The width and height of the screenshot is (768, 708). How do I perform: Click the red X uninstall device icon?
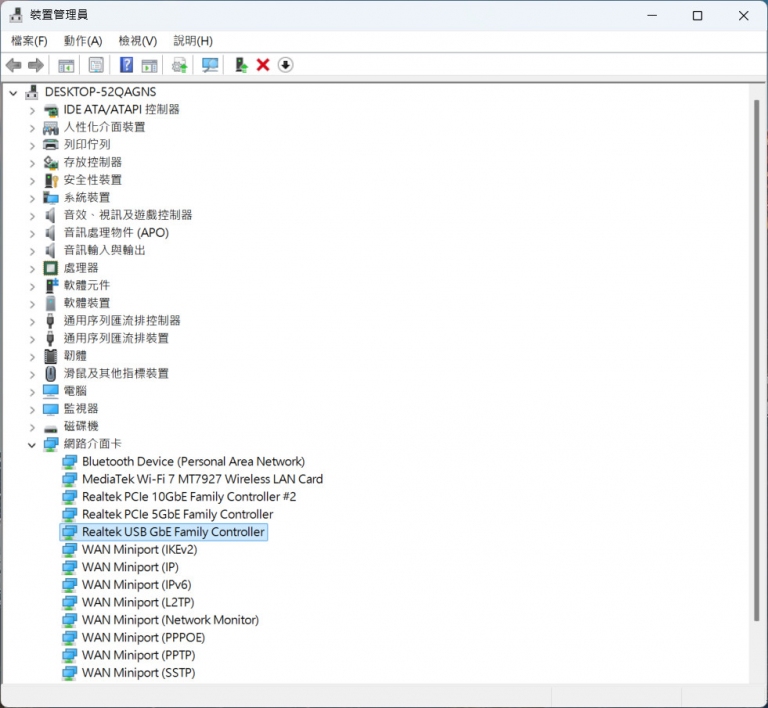click(263, 65)
